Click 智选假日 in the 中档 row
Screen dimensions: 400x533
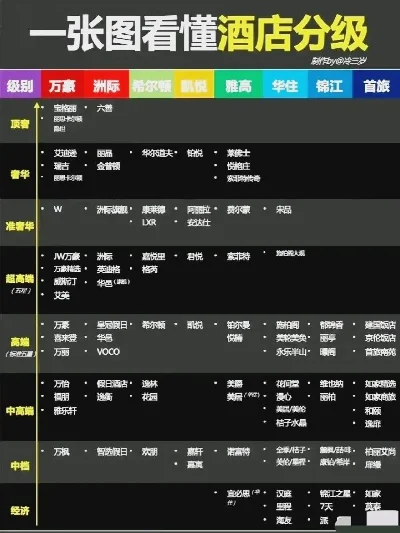coord(112,452)
